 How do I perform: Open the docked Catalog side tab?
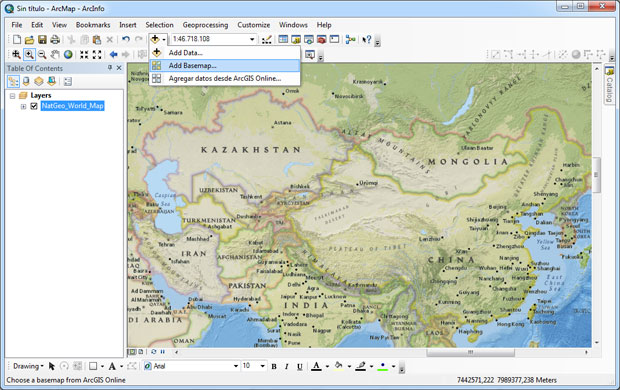click(609, 85)
